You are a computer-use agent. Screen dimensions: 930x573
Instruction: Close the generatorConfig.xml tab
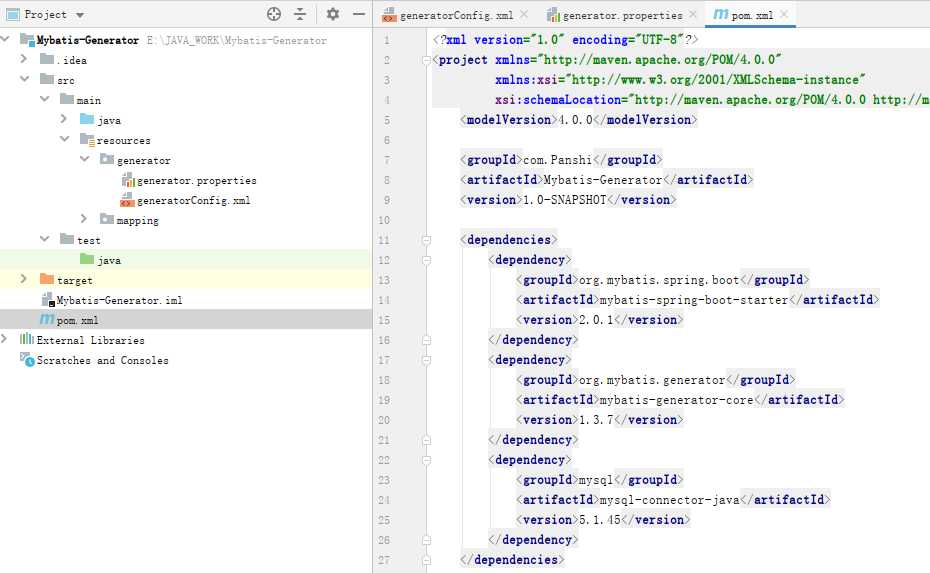click(524, 14)
